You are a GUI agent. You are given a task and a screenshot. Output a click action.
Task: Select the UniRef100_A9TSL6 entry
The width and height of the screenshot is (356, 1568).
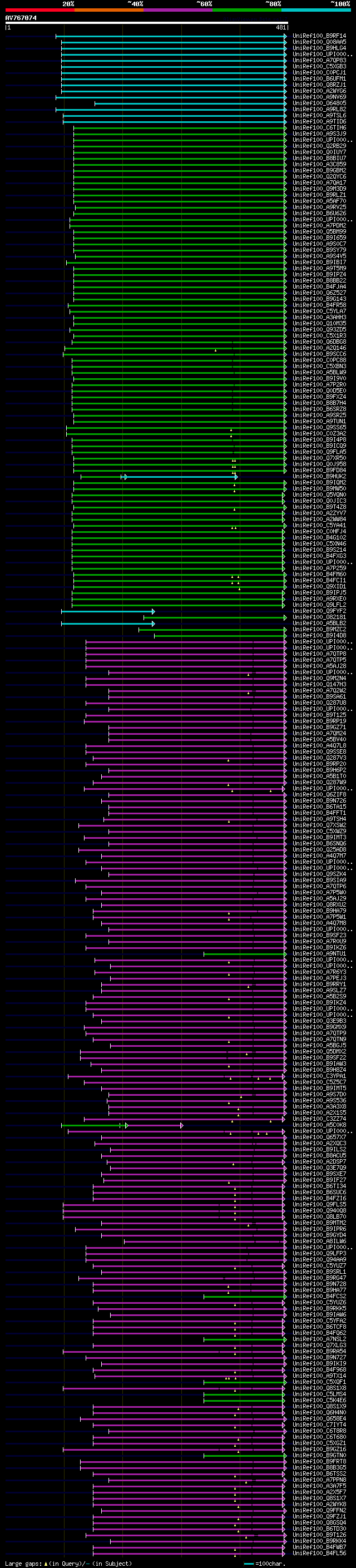coord(319,115)
